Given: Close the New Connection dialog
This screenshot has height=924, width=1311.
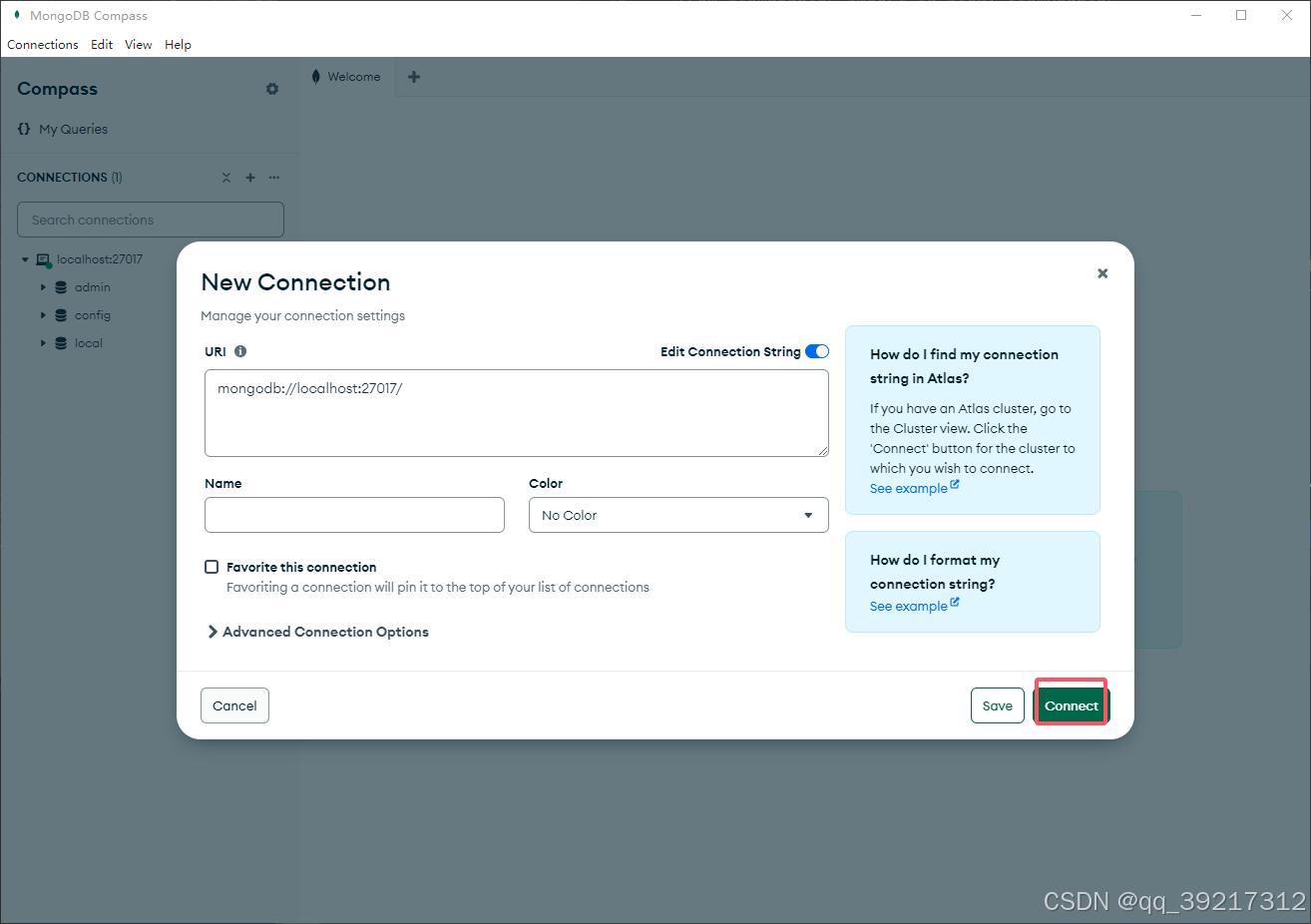Looking at the screenshot, I should click(x=1102, y=273).
